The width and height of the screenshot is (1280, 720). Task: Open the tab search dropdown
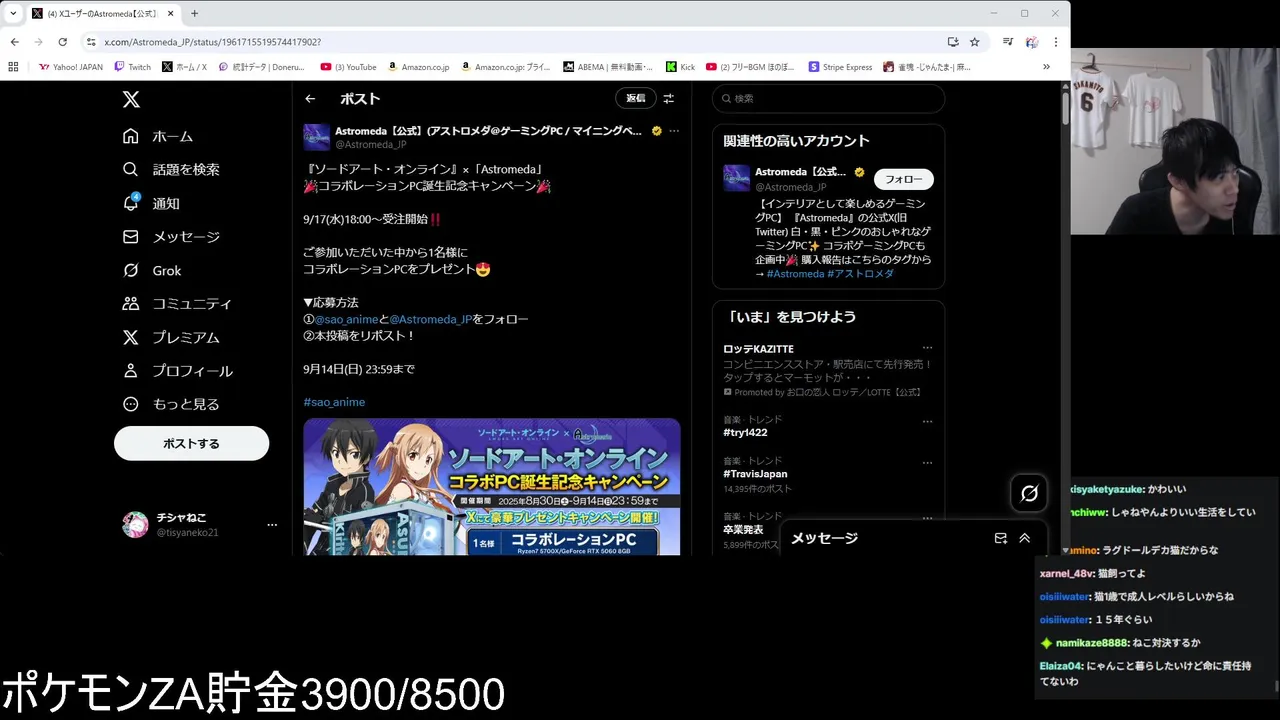[13, 13]
